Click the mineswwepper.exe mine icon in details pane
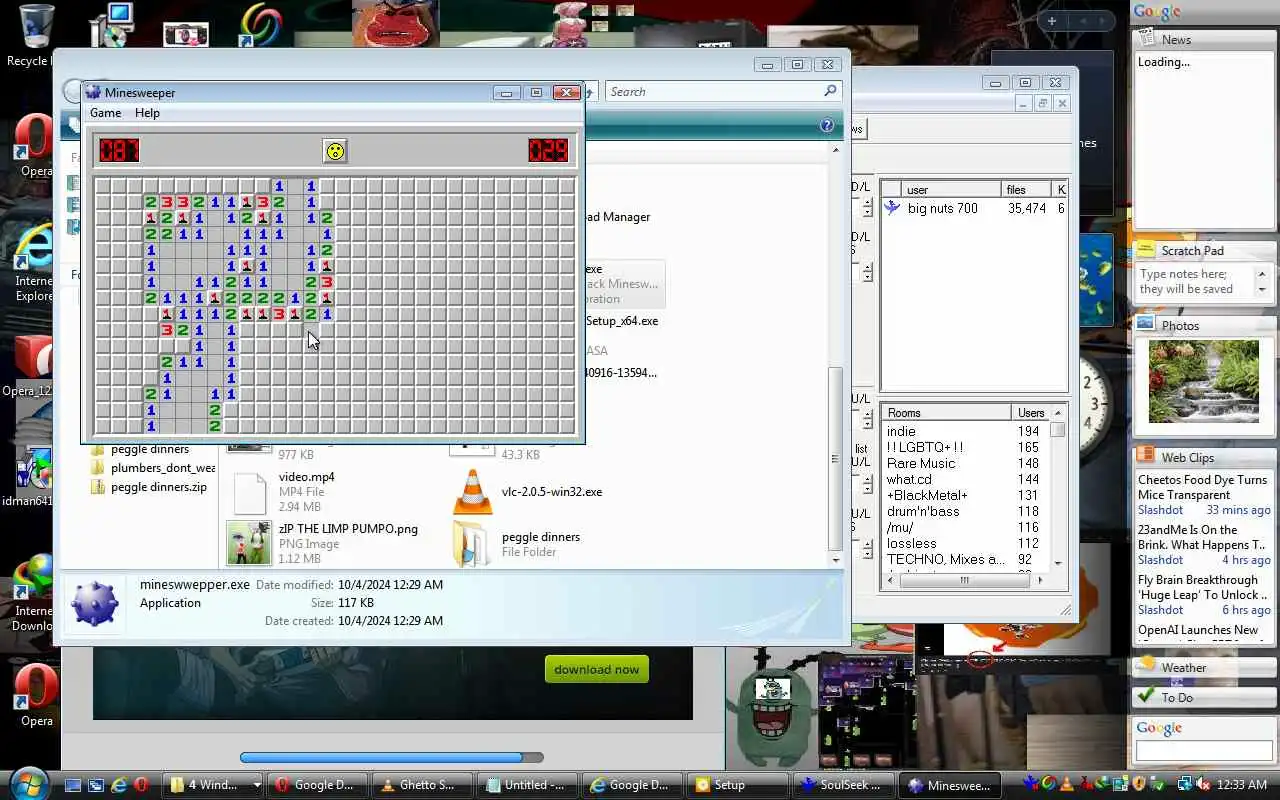1280x800 pixels. click(x=95, y=603)
